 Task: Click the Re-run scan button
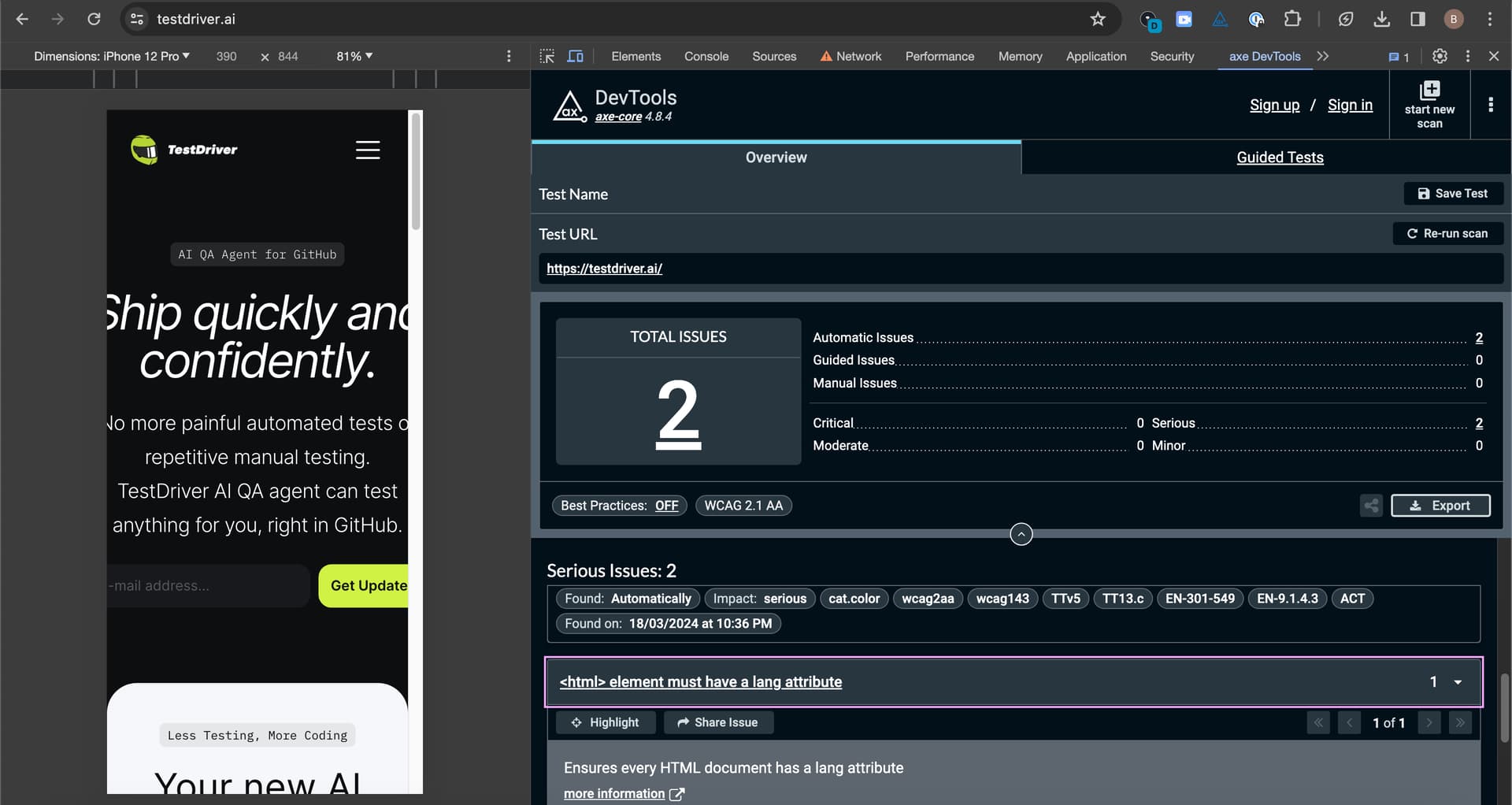pyautogui.click(x=1447, y=234)
